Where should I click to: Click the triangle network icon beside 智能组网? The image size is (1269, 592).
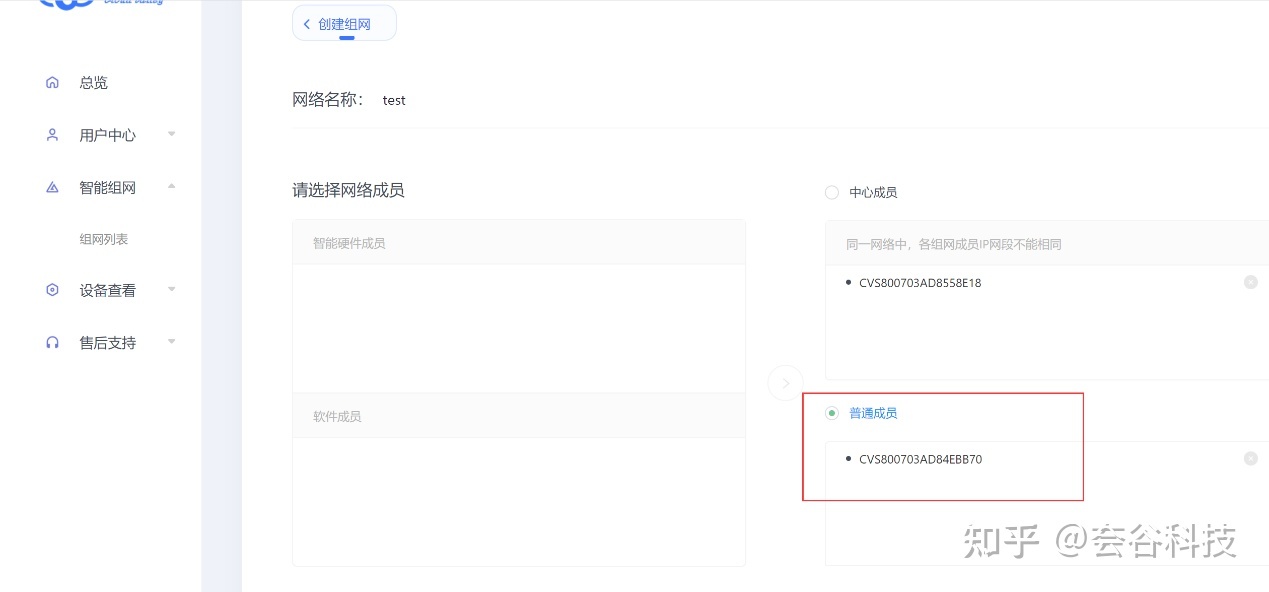point(53,187)
